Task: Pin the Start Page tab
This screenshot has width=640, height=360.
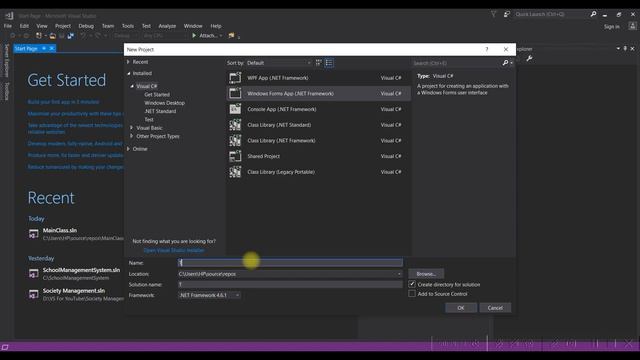Action: pos(44,49)
